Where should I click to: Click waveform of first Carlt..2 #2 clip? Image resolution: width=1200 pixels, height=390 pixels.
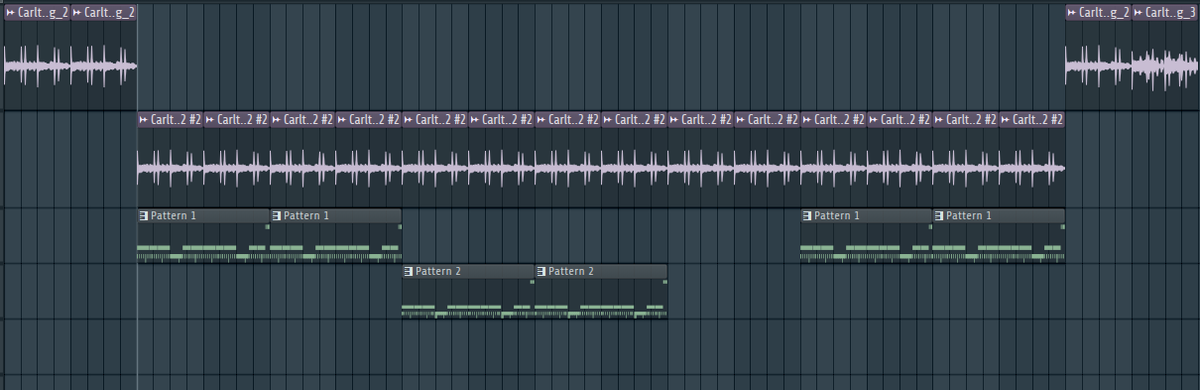tap(170, 167)
